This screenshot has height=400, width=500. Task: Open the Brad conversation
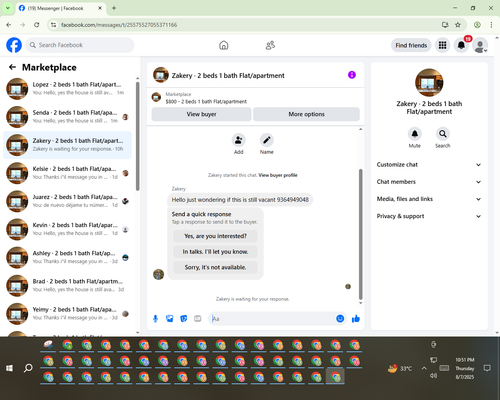pyautogui.click(x=68, y=285)
